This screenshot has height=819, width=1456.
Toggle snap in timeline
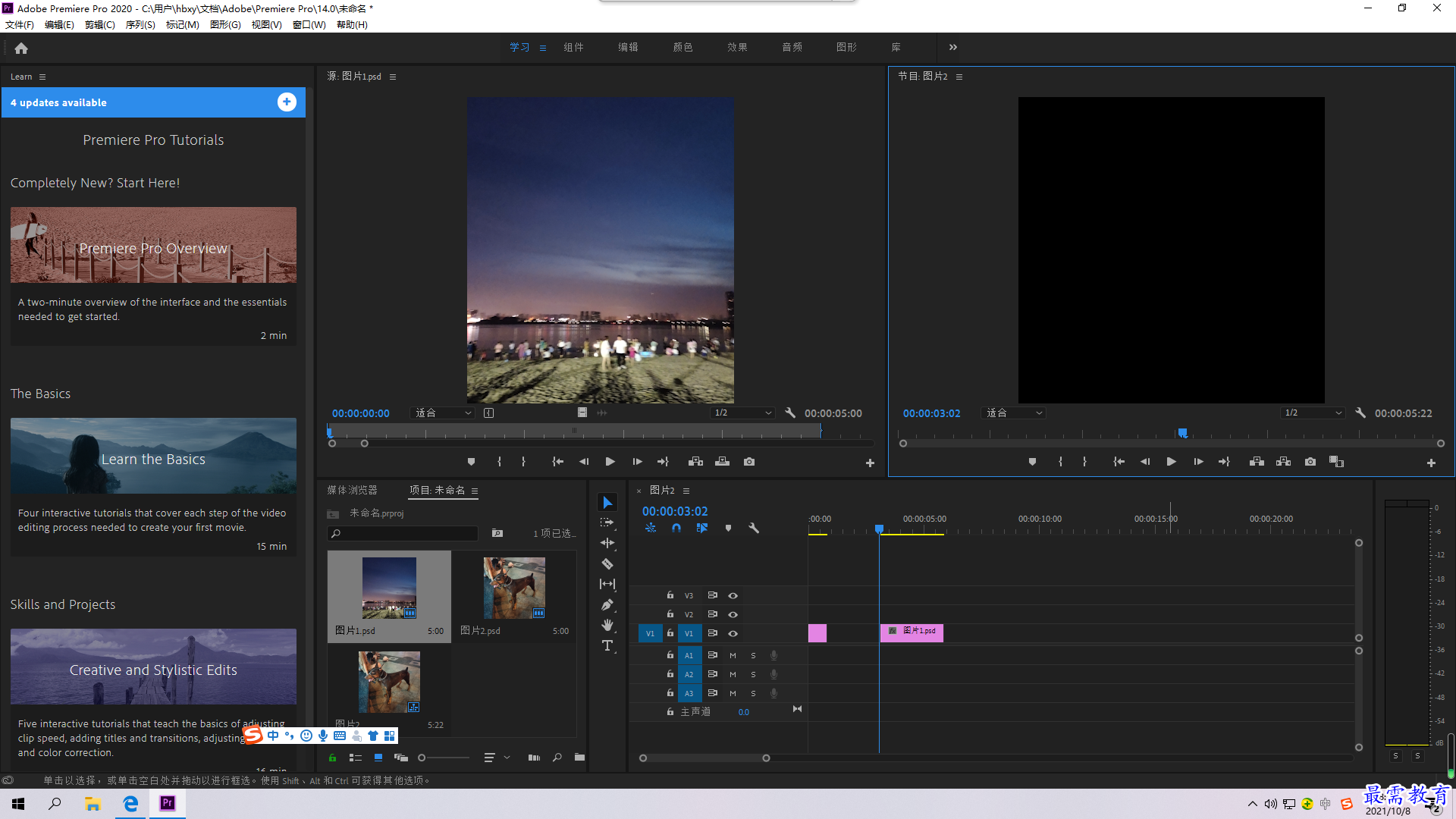676,528
